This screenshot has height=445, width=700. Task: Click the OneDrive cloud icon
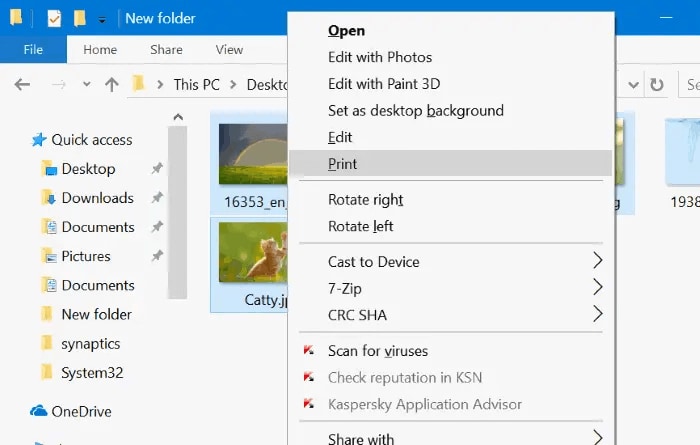click(39, 411)
